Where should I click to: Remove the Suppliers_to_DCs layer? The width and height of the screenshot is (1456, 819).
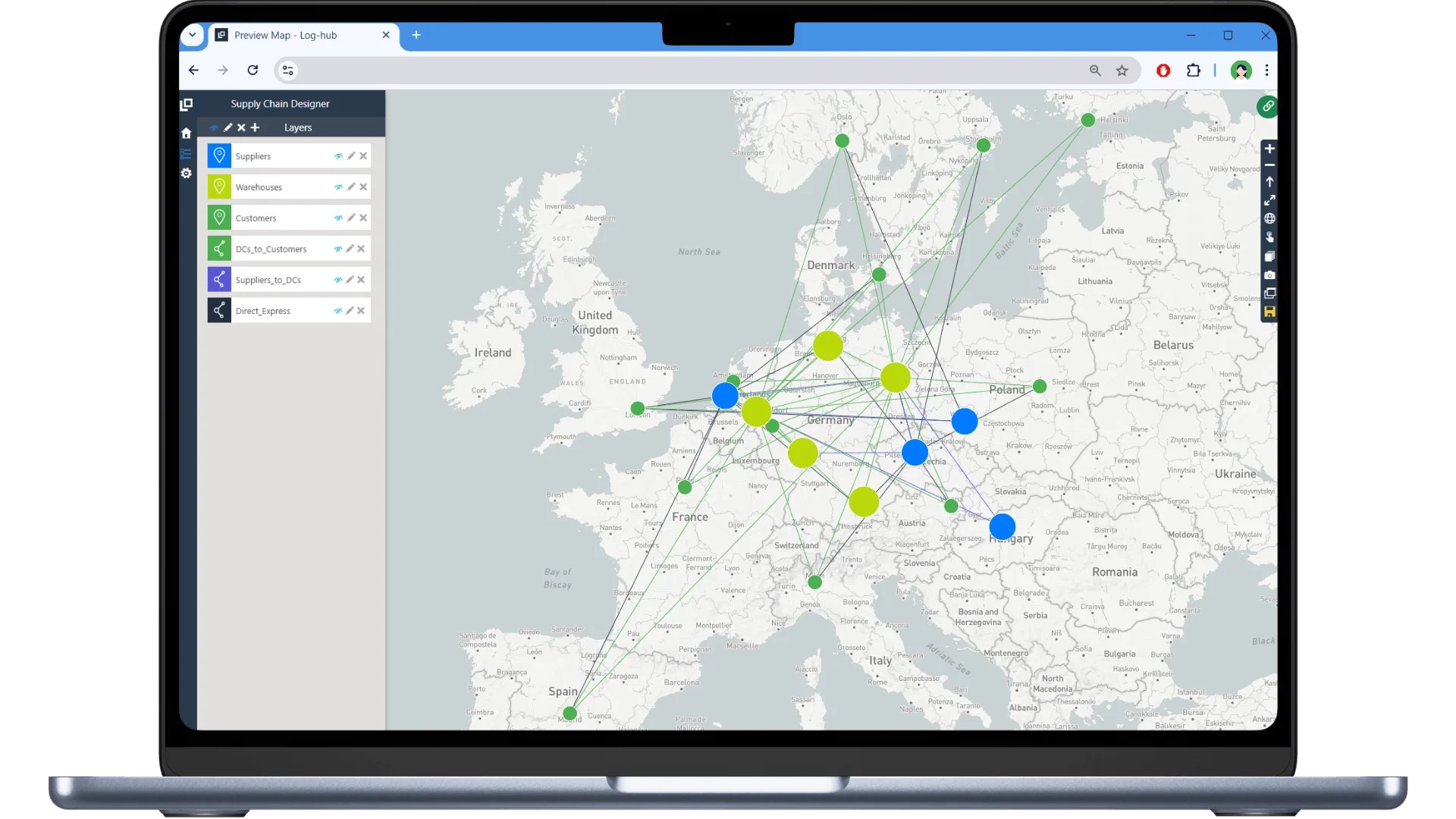(362, 279)
